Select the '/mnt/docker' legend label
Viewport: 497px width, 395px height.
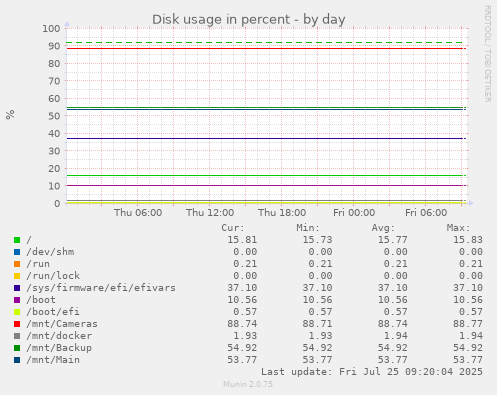coord(59,336)
